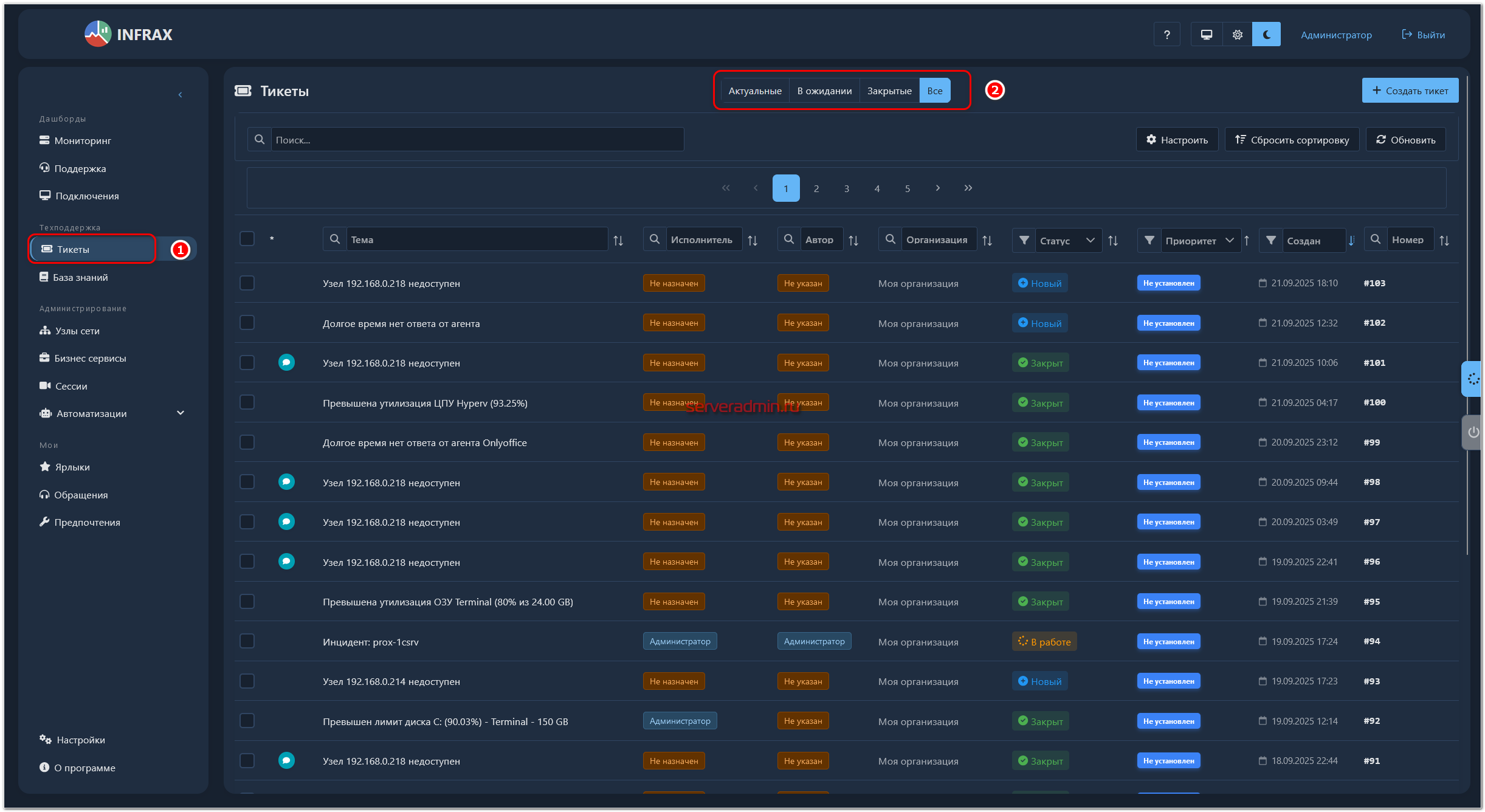Image resolution: width=1485 pixels, height=812 pixels.
Task: Click the monitor display icon in header
Action: click(1207, 35)
